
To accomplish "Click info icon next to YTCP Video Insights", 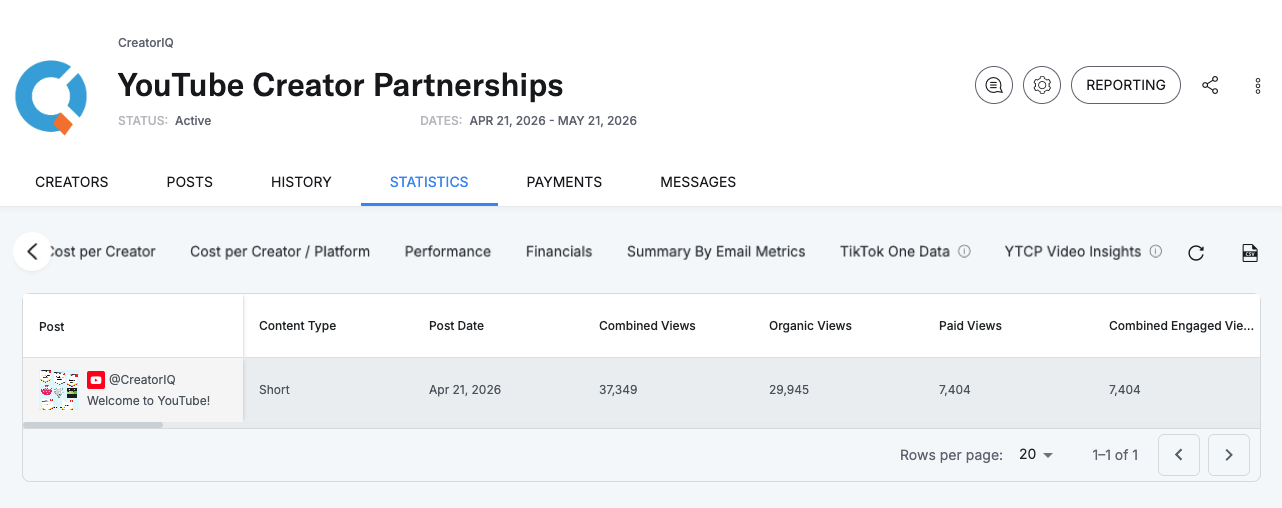I will (1155, 251).
